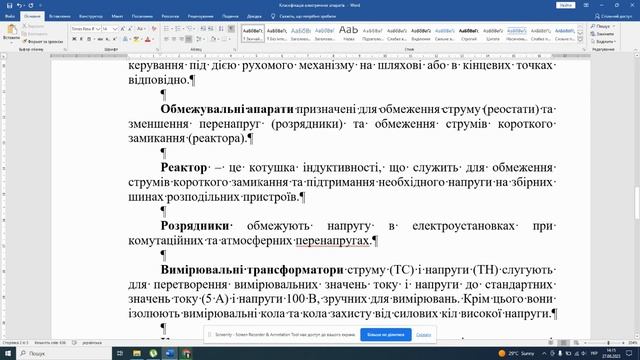Adjust zoom slider in status bar
The width and height of the screenshot is (640, 360).
point(608,343)
